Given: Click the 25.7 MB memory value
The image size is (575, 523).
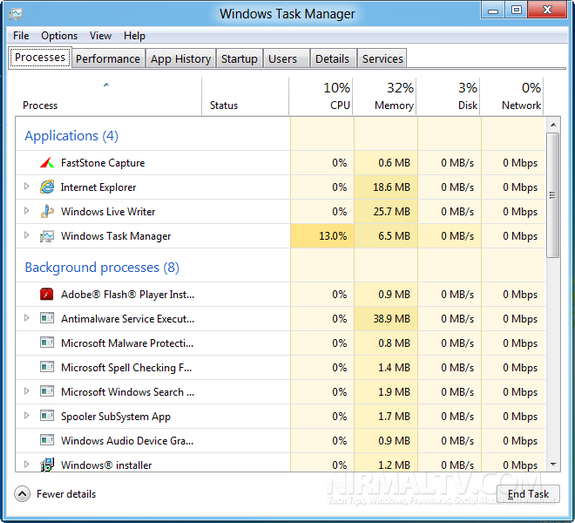Looking at the screenshot, I should [x=391, y=211].
